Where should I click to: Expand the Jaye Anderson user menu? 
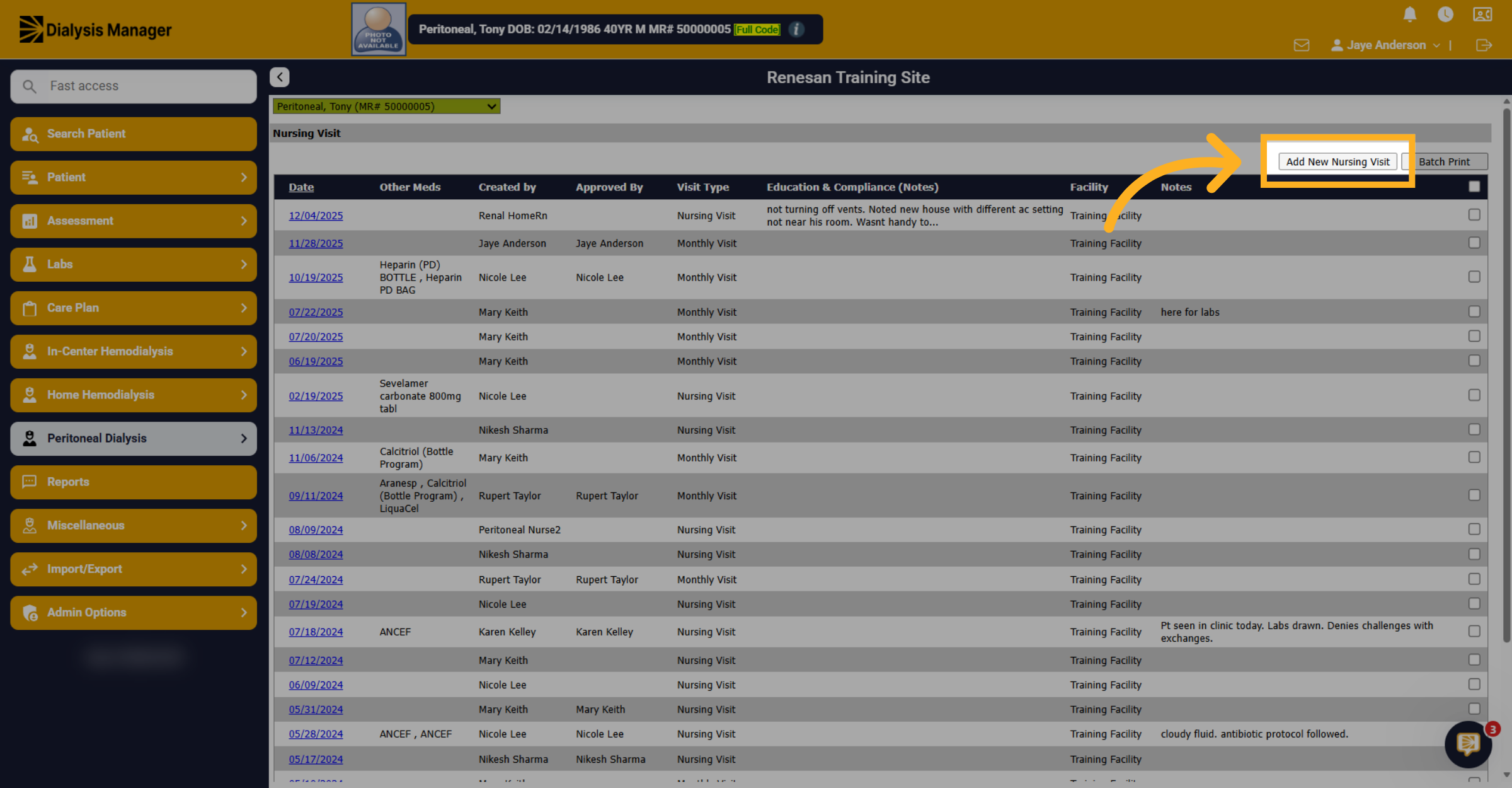(x=1385, y=45)
